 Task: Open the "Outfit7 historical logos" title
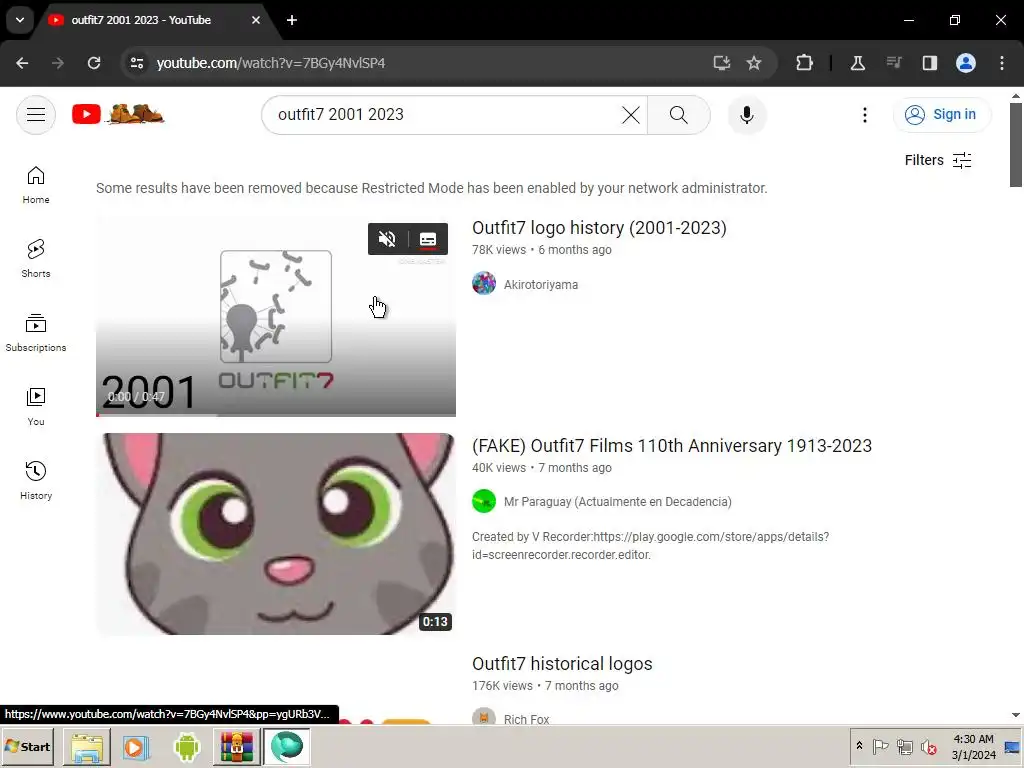562,664
